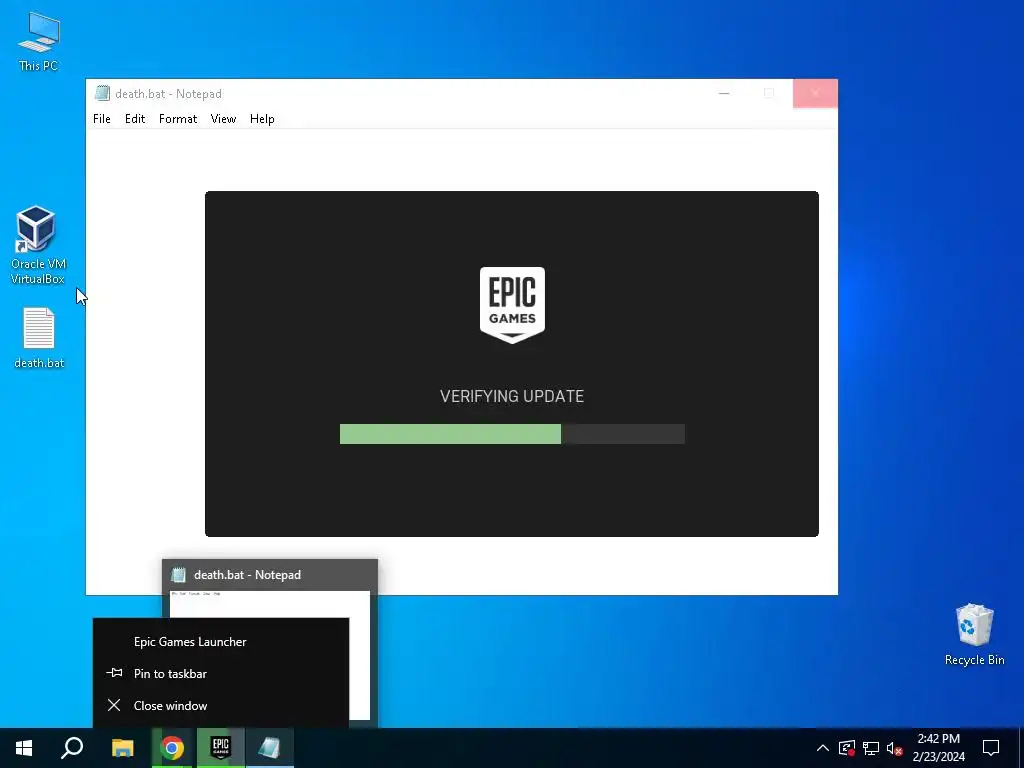
Task: Click the Pin to taskbar pin icon
Action: click(x=114, y=673)
